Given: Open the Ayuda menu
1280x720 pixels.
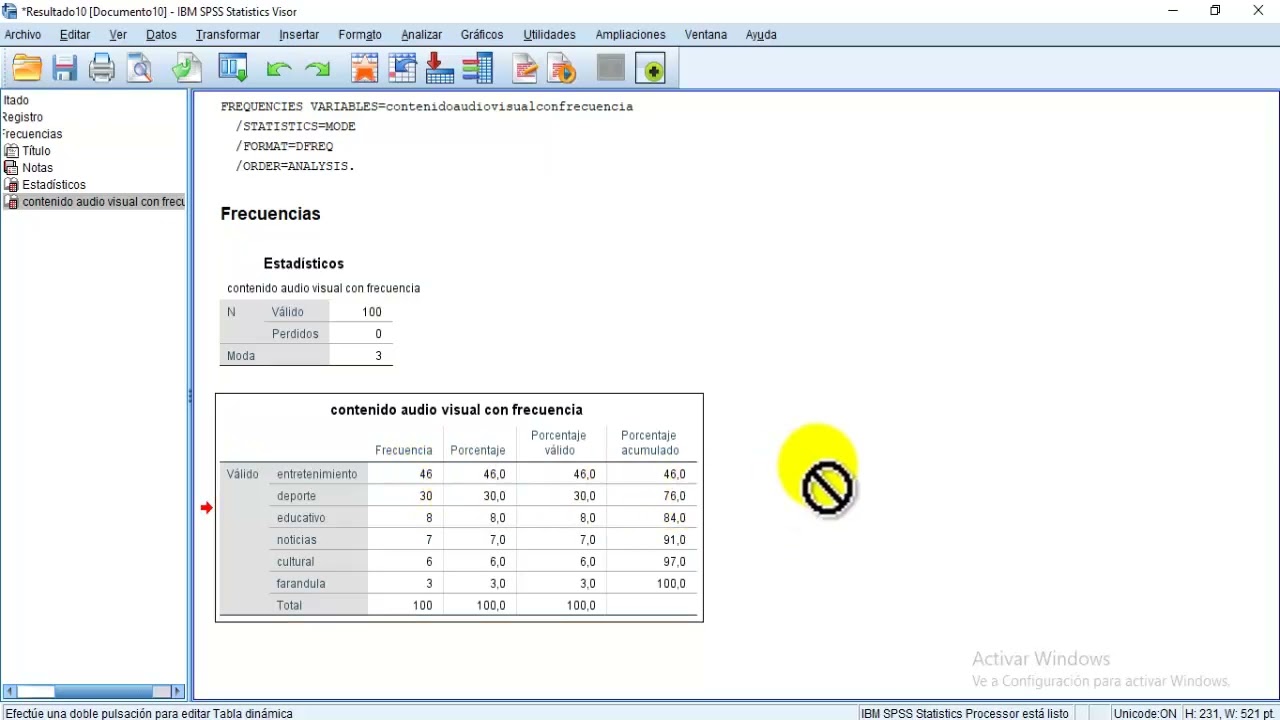Looking at the screenshot, I should [761, 34].
